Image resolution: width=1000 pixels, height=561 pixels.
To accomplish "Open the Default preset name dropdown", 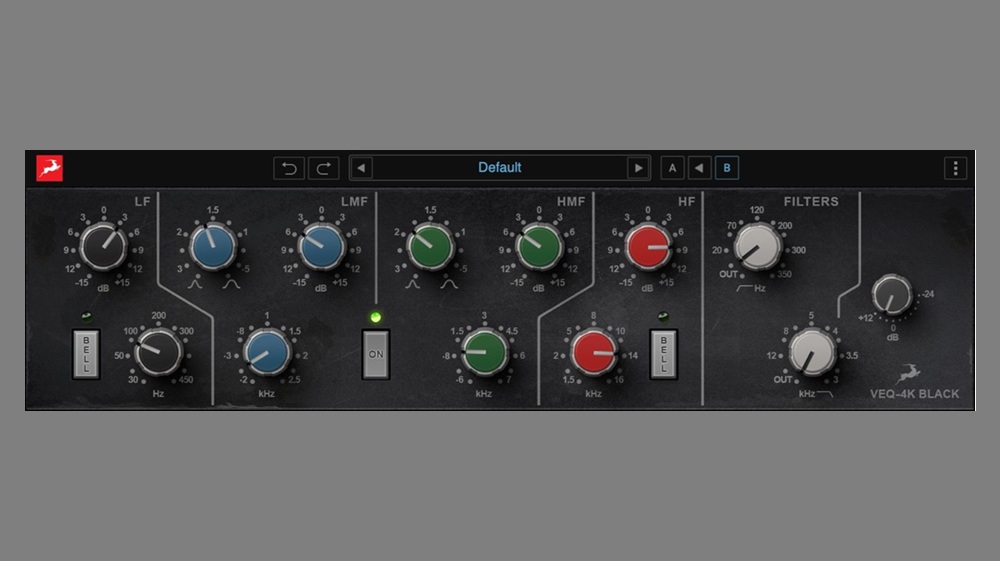I will coord(499,168).
